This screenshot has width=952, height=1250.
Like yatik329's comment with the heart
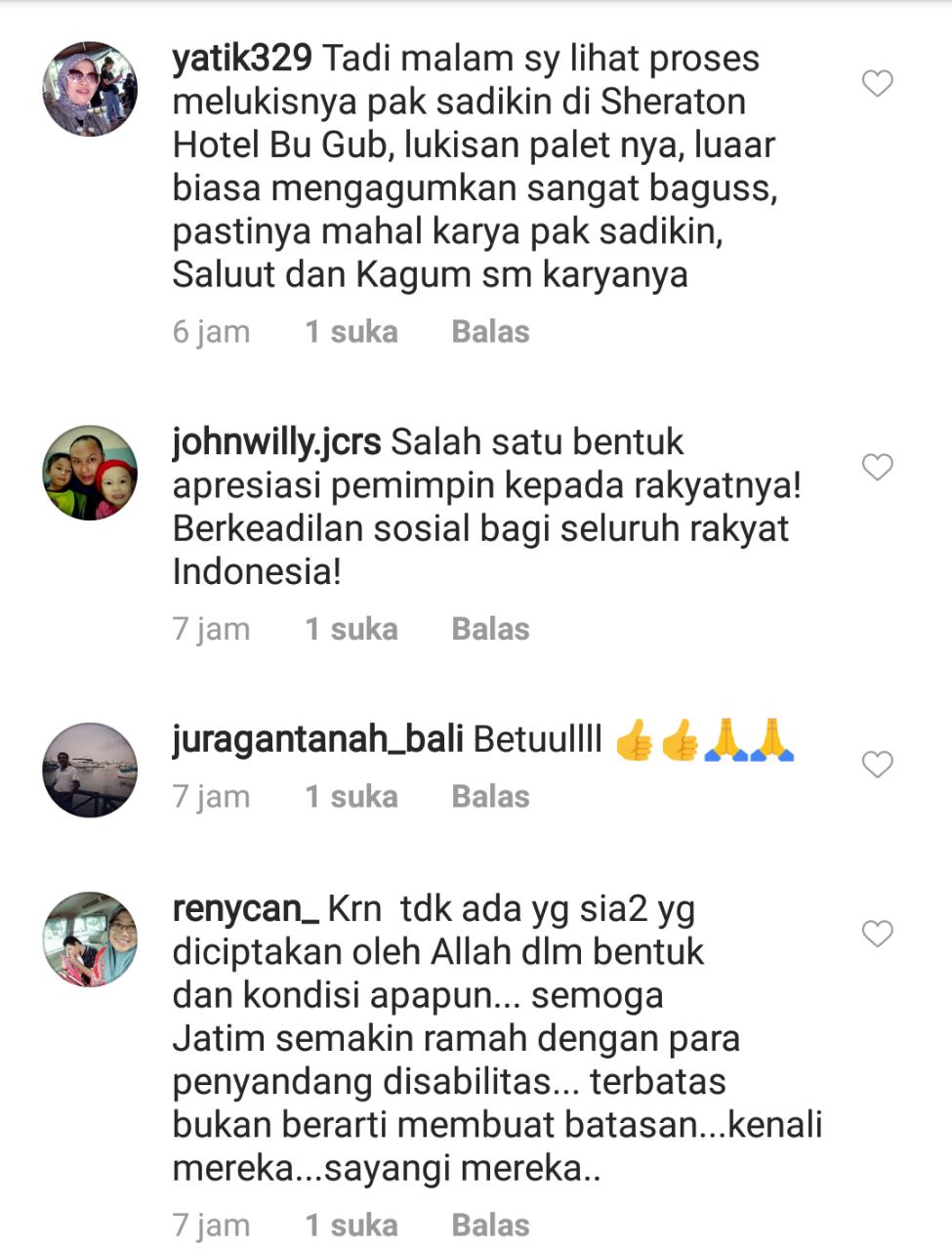878,84
